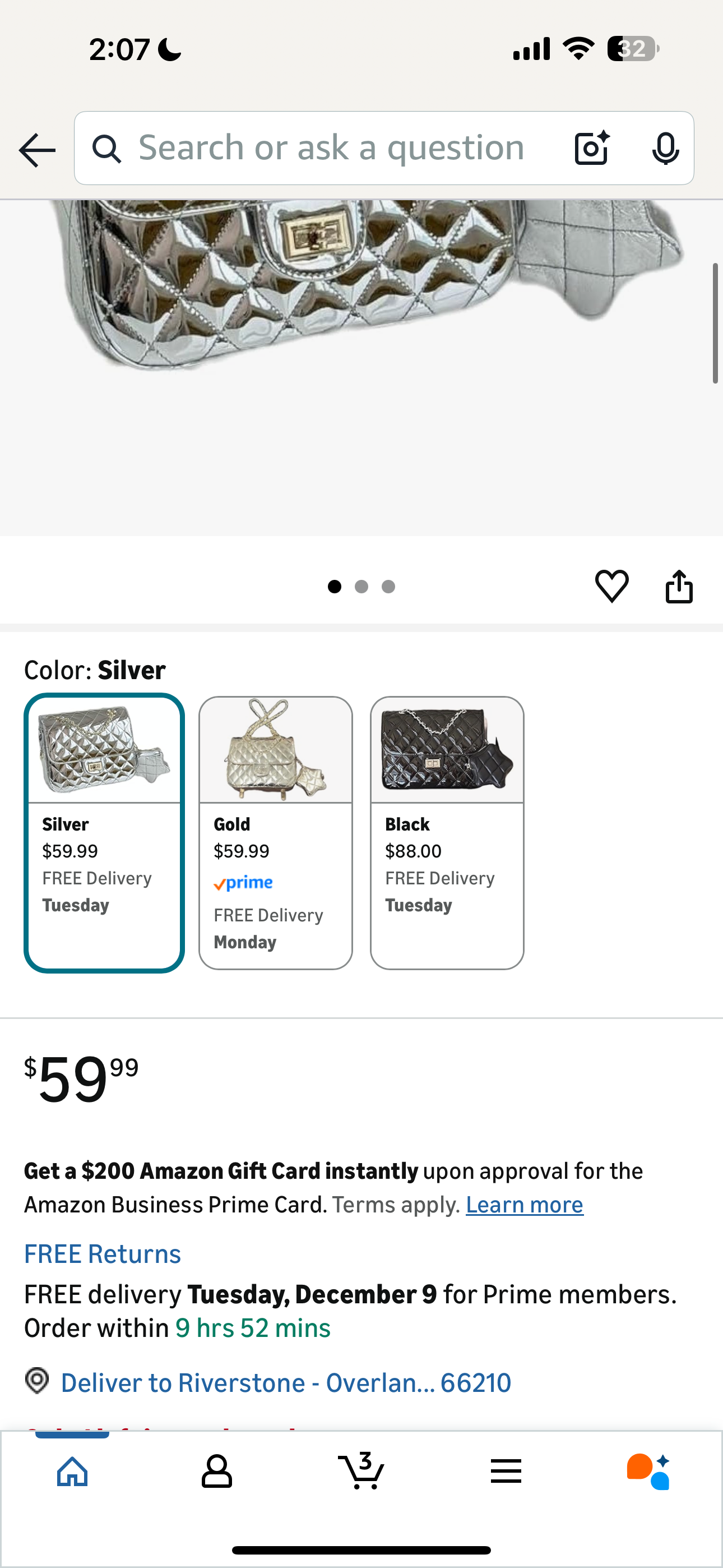Open camera lens search icon
This screenshot has width=723, height=1568.
coord(591,148)
